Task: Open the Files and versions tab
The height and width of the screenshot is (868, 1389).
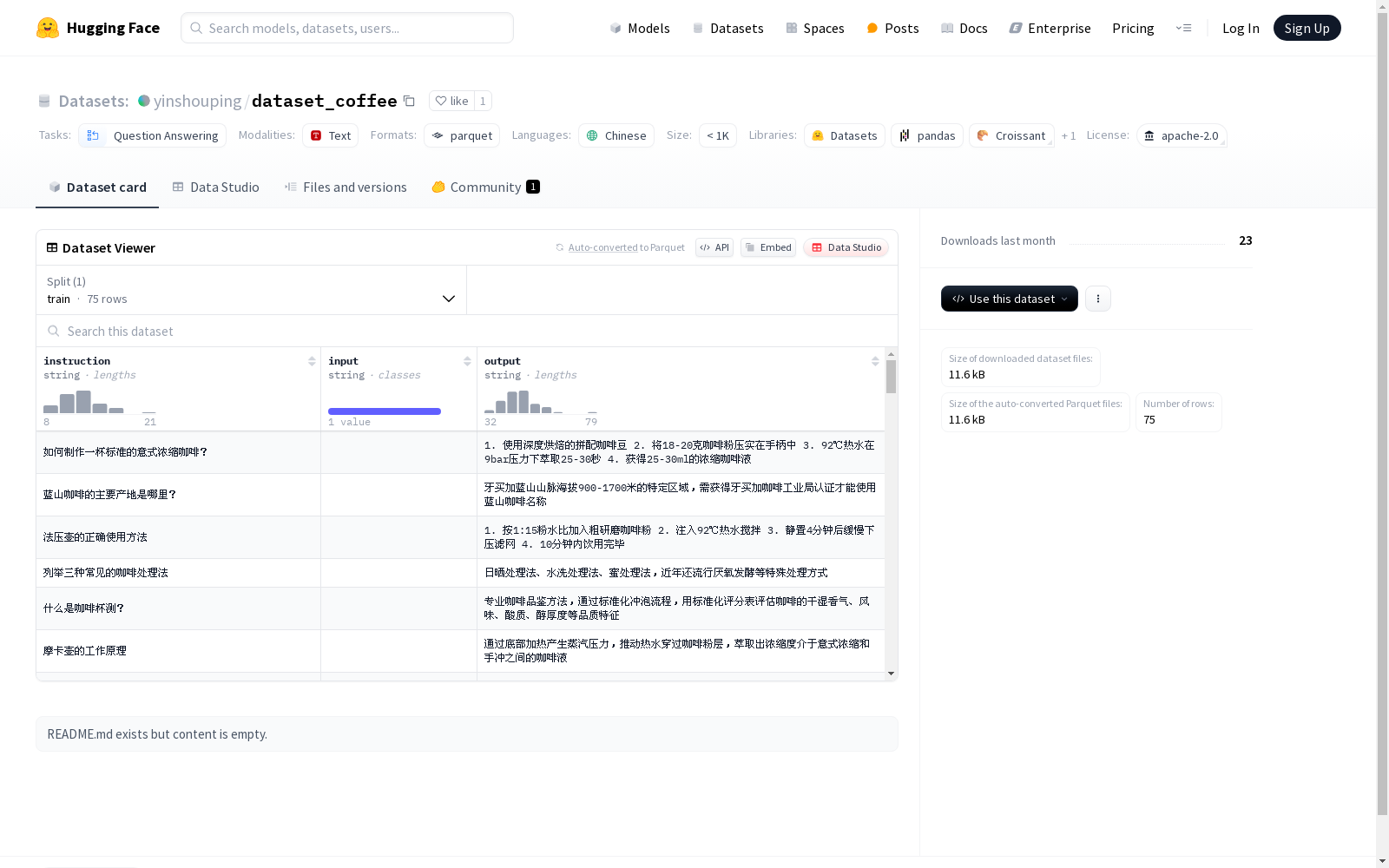Action: (346, 187)
